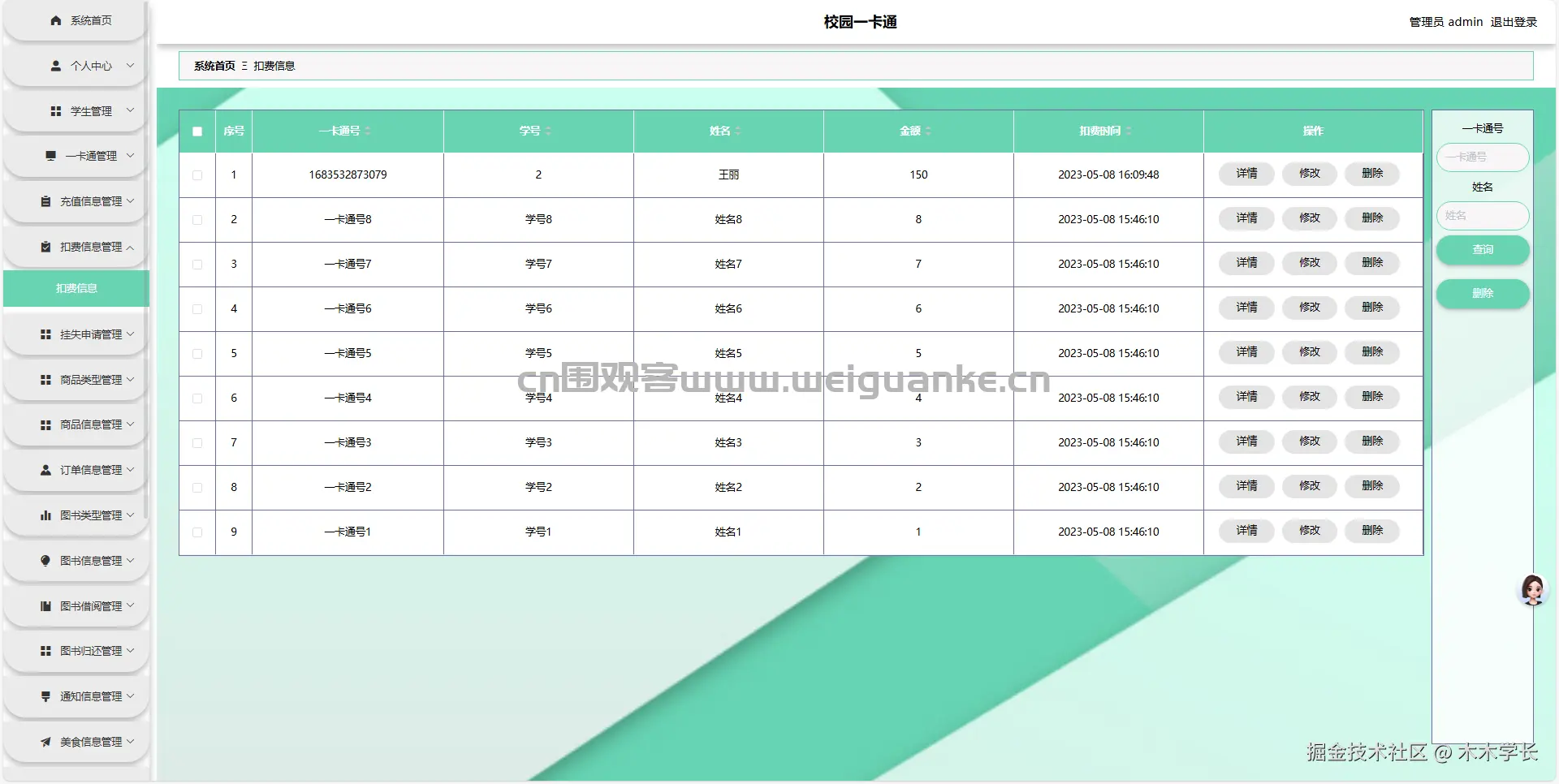Open the 商品信息管理 menu label

[x=91, y=424]
